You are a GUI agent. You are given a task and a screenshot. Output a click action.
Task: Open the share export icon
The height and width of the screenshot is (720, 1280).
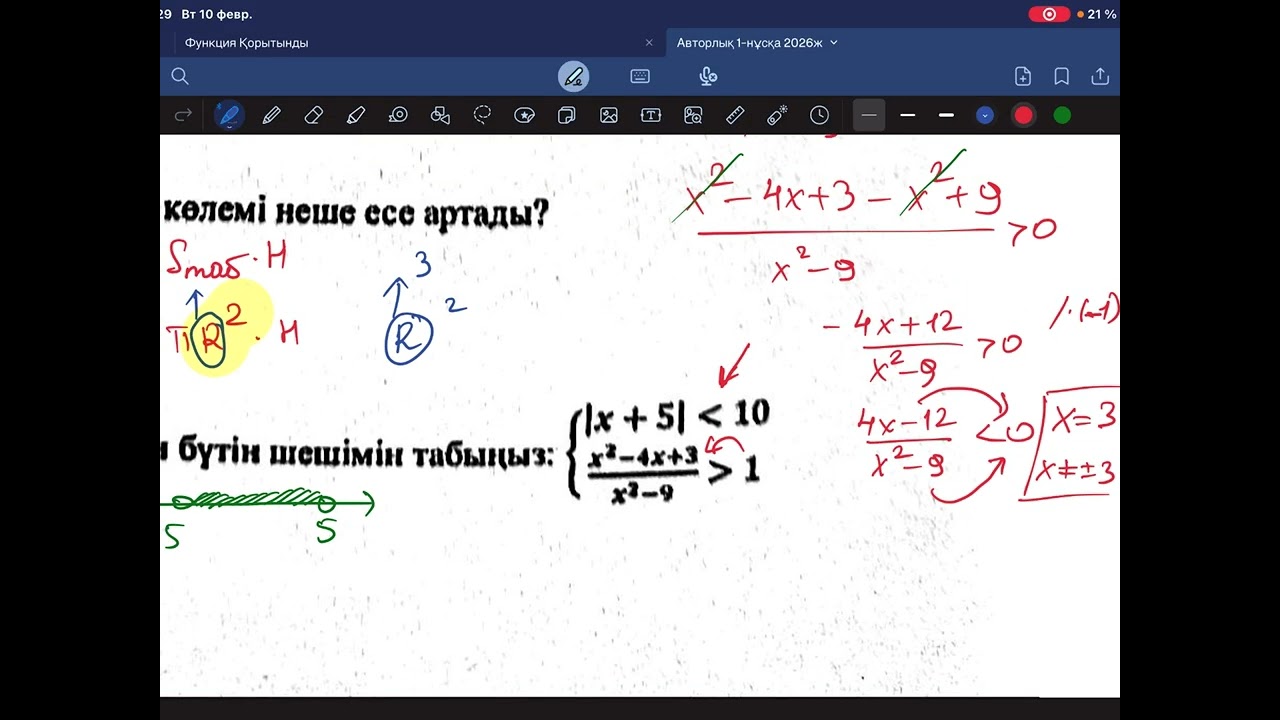tap(1100, 76)
